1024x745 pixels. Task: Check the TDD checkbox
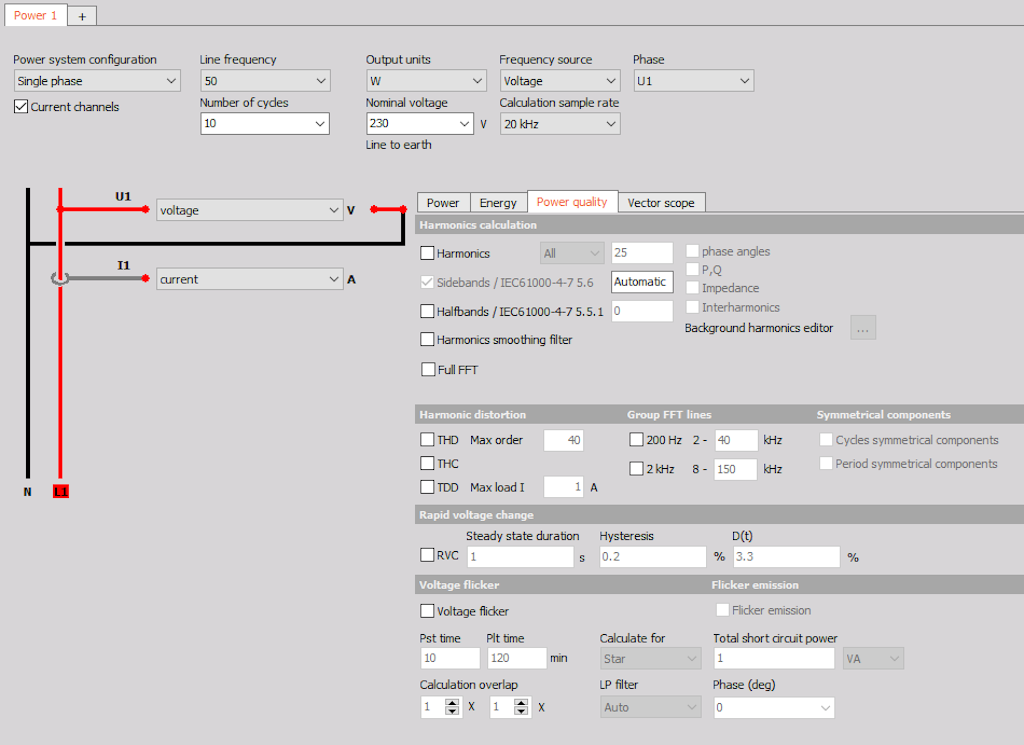click(x=427, y=487)
